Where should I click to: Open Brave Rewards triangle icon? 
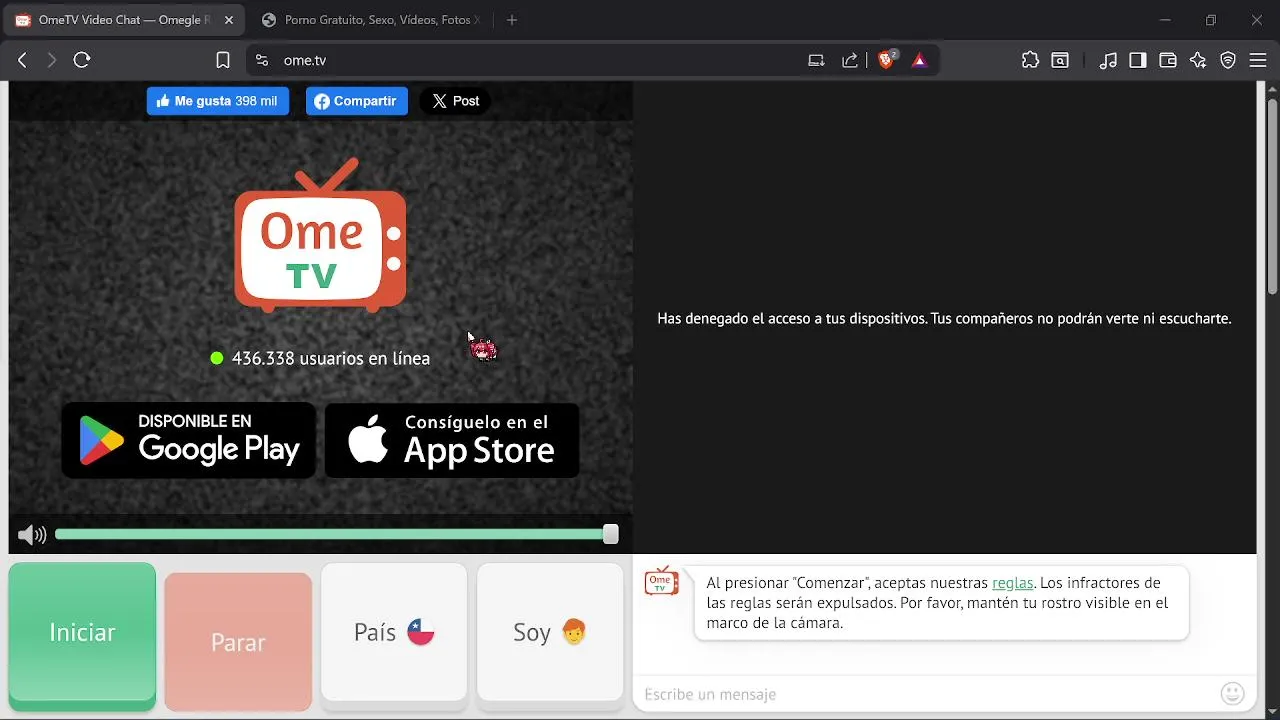pyautogui.click(x=920, y=61)
